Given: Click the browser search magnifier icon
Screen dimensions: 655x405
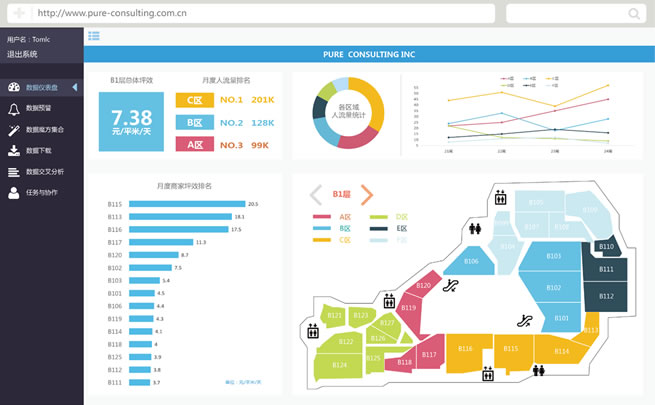Looking at the screenshot, I should coord(634,14).
